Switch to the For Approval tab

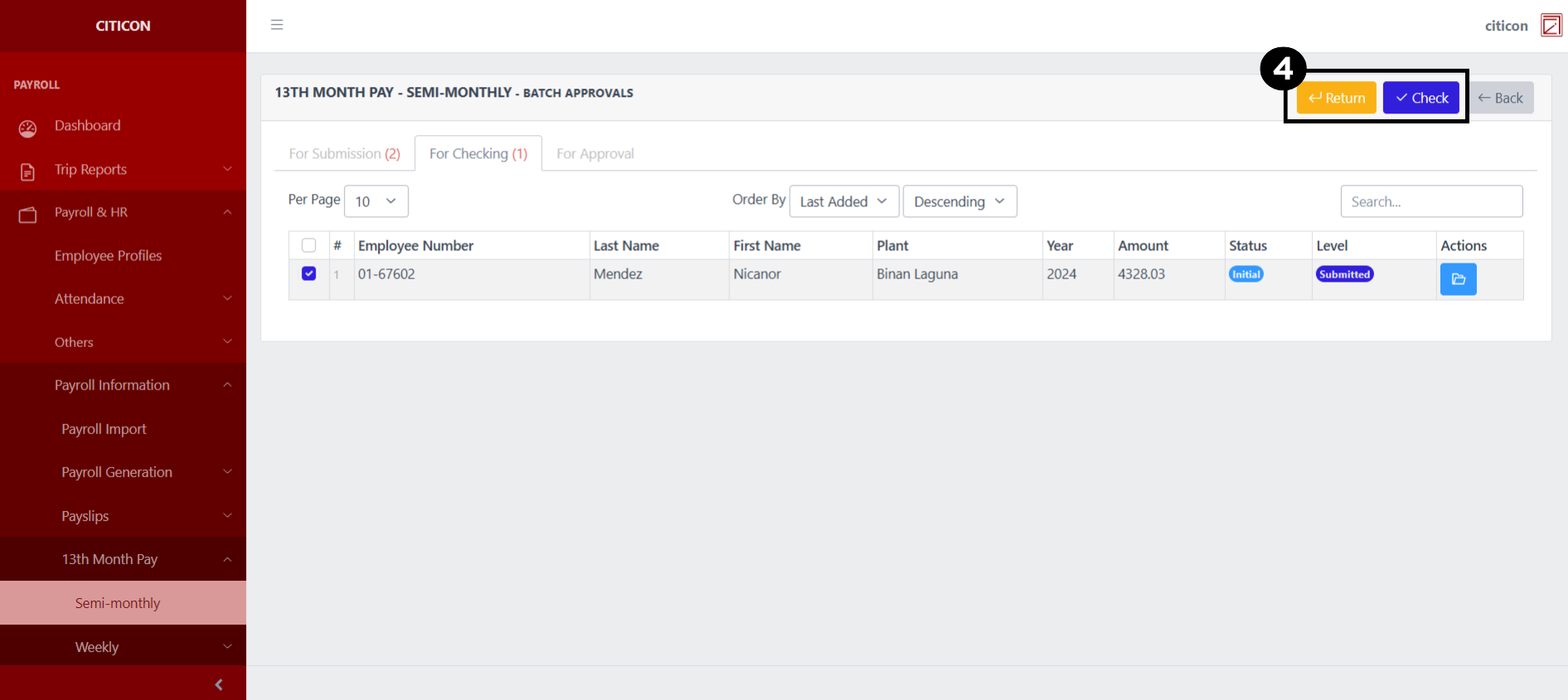[x=595, y=154]
